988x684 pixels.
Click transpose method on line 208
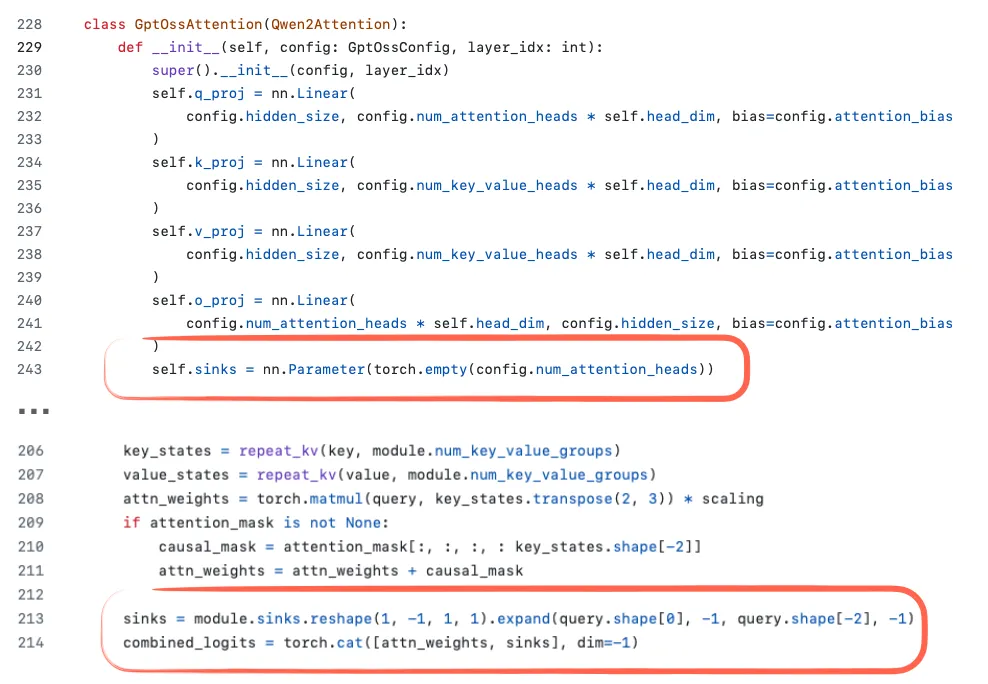pyautogui.click(x=572, y=499)
